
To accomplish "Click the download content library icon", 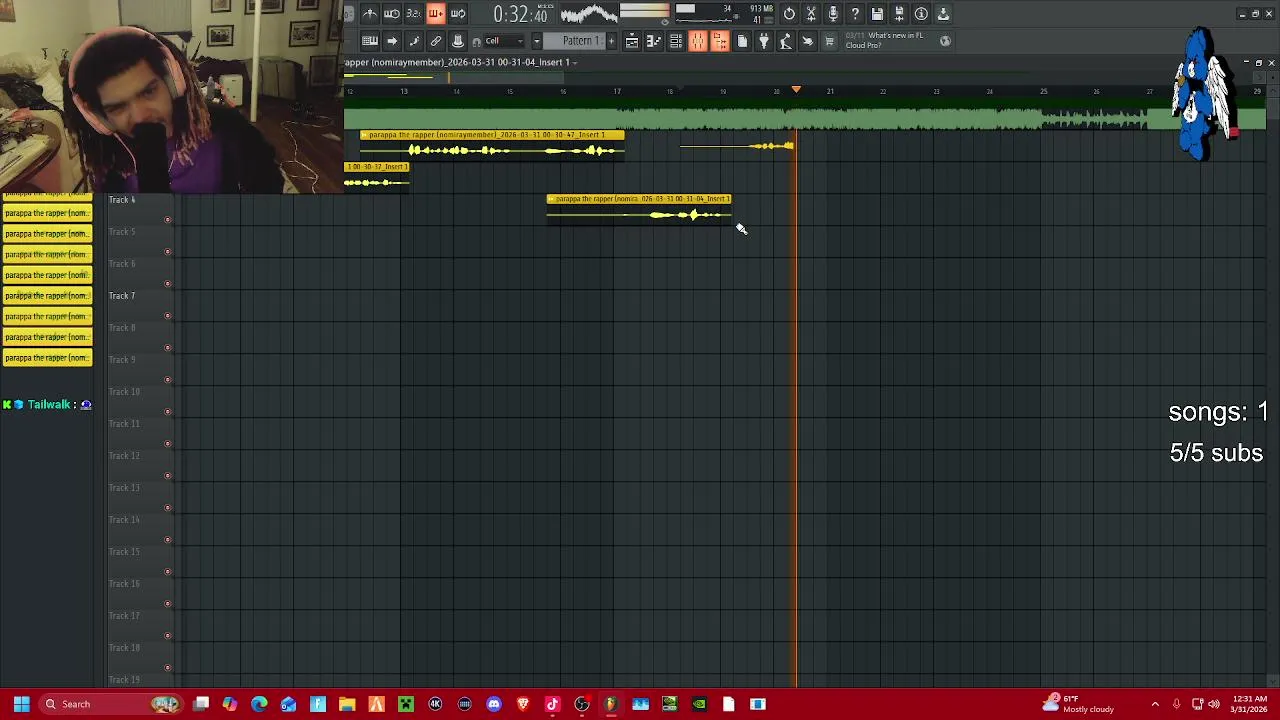I will (943, 14).
